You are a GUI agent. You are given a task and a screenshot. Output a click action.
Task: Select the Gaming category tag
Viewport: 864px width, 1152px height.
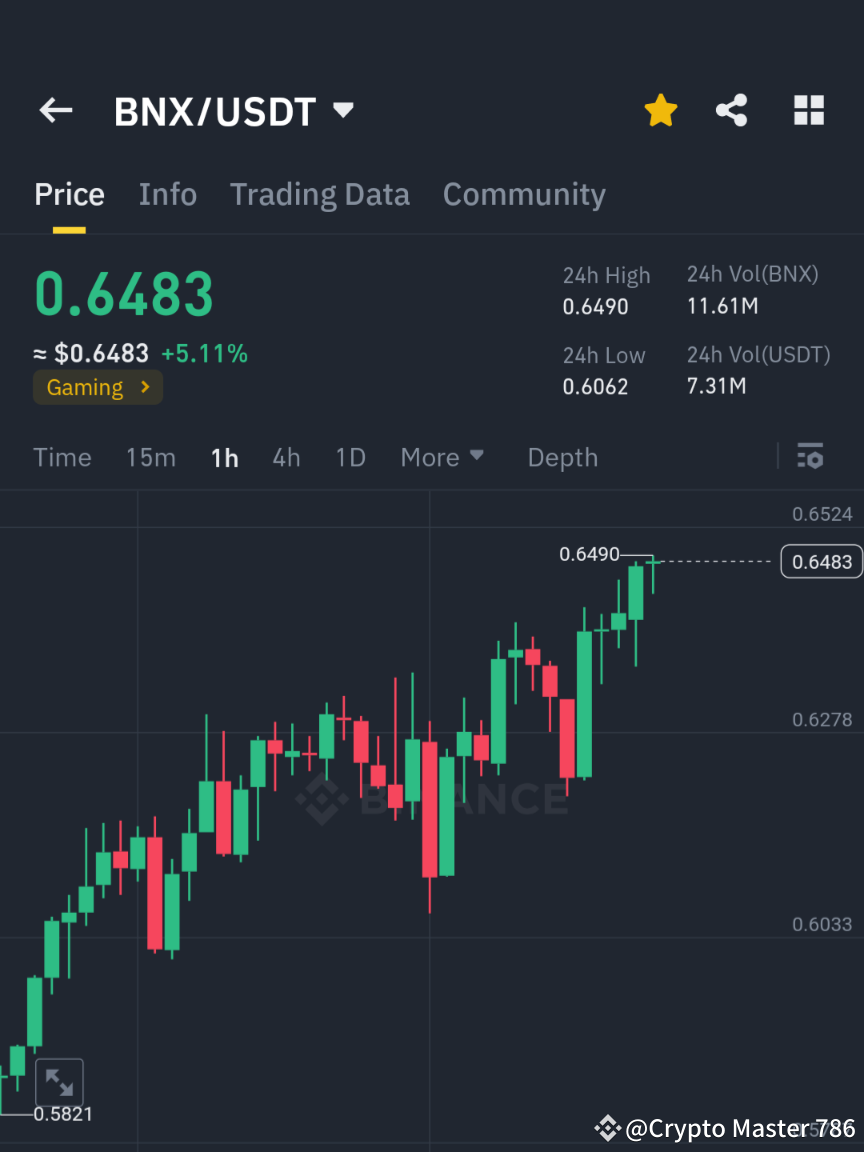point(85,387)
